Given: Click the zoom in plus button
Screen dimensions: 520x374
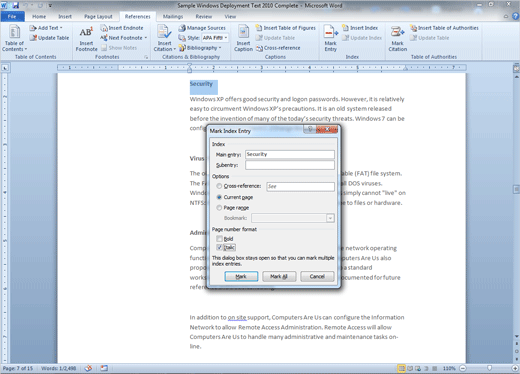Looking at the screenshot, I should point(516,368).
